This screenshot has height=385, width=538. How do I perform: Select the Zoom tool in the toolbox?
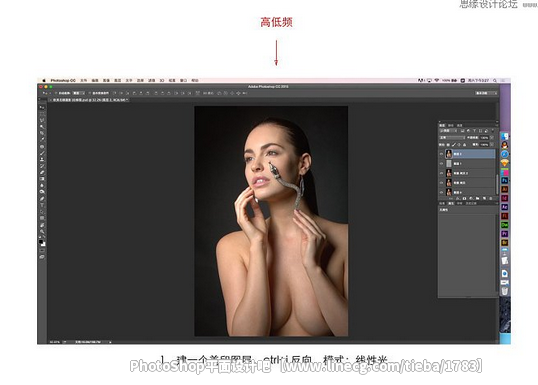(42, 231)
